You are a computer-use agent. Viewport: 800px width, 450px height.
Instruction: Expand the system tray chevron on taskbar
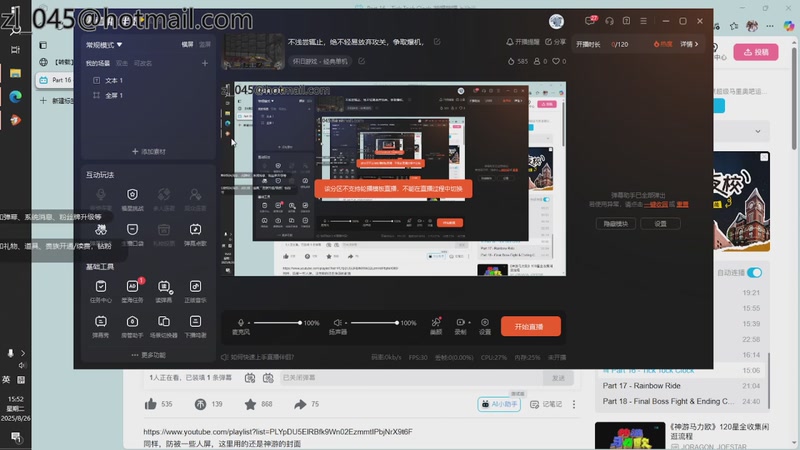coord(22,353)
